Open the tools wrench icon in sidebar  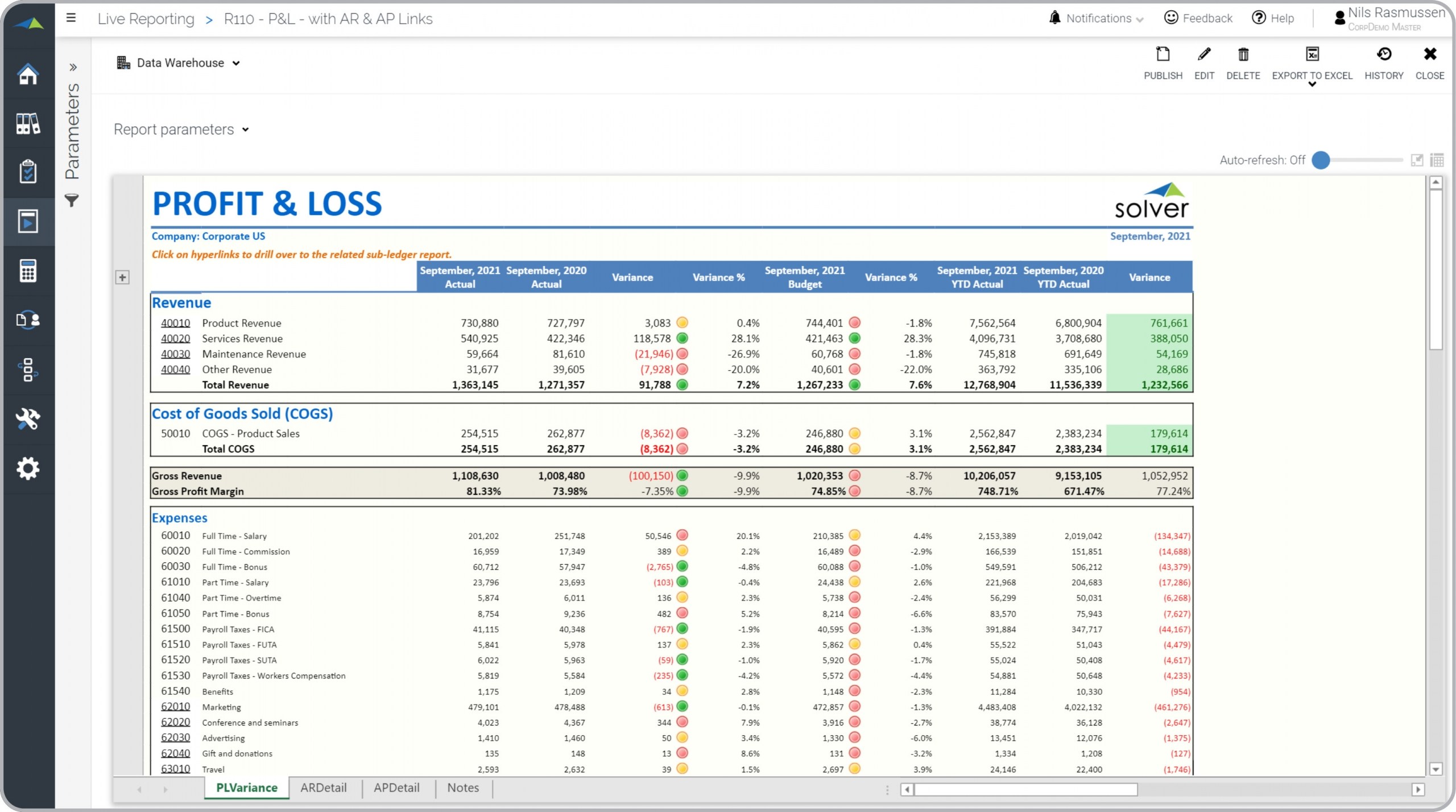[27, 419]
